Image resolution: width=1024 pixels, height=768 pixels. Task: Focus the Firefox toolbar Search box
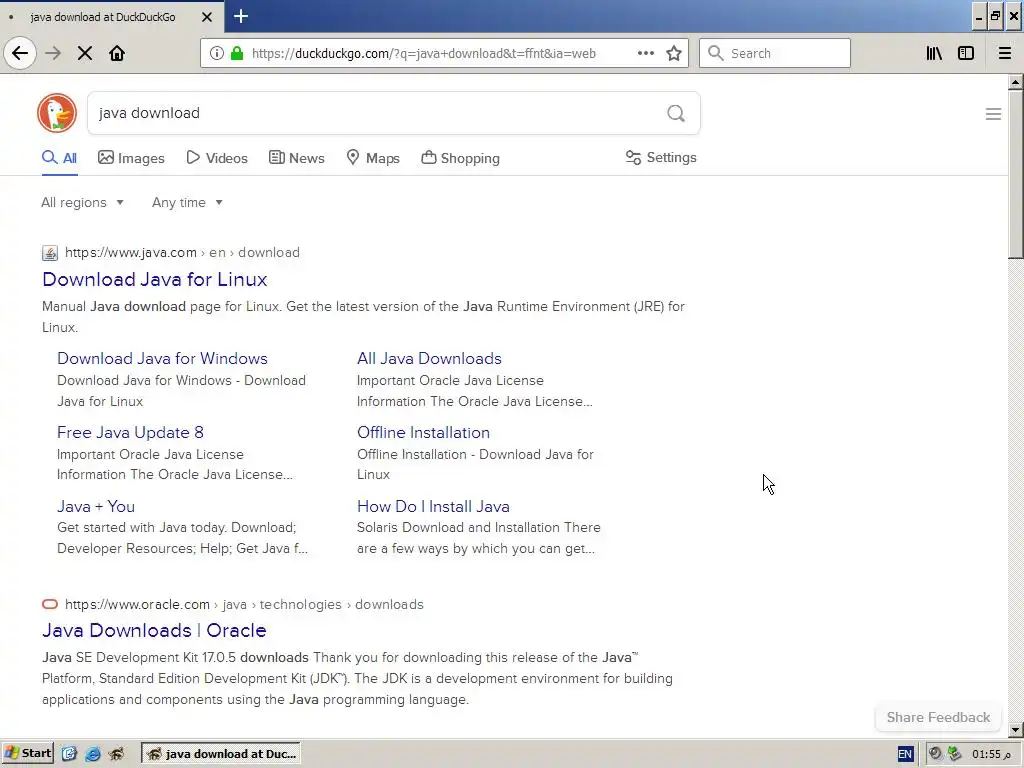(775, 53)
